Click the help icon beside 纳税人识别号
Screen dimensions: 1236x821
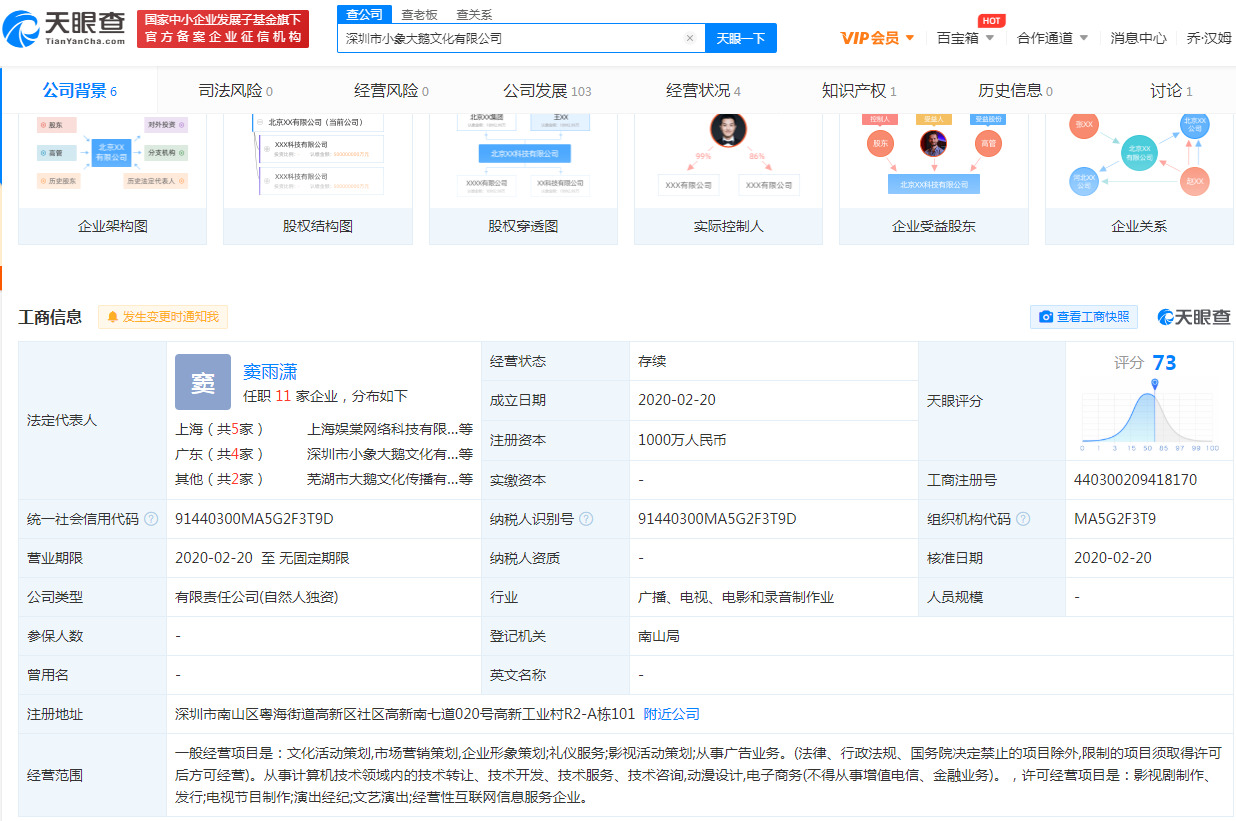[586, 519]
